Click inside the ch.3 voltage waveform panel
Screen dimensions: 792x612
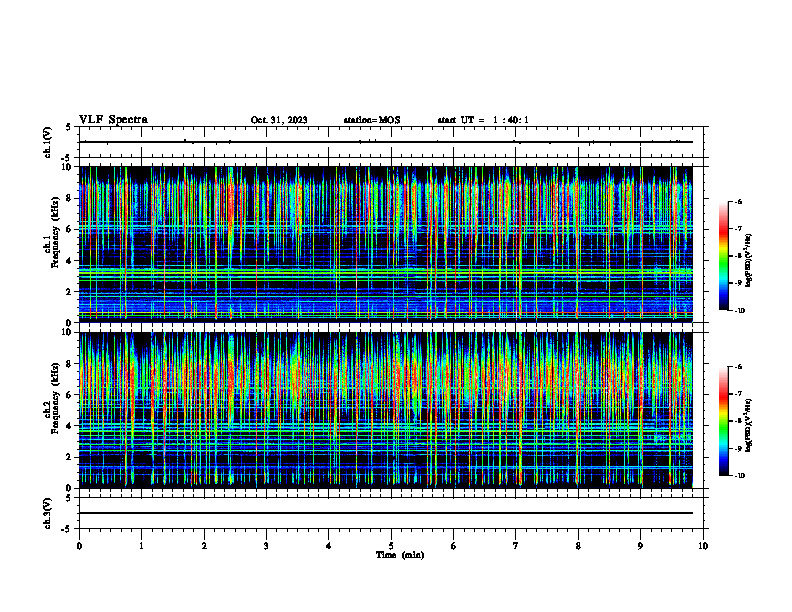coord(391,513)
